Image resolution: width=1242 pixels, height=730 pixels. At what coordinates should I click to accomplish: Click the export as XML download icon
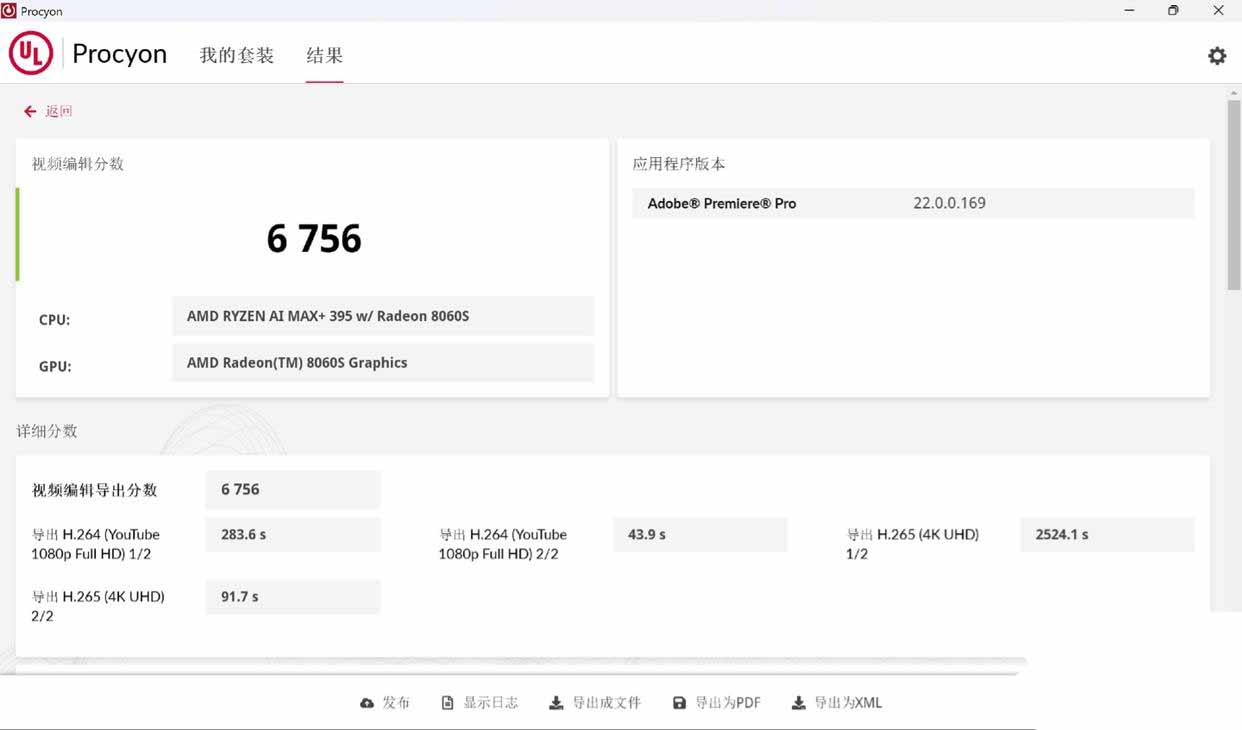(797, 702)
